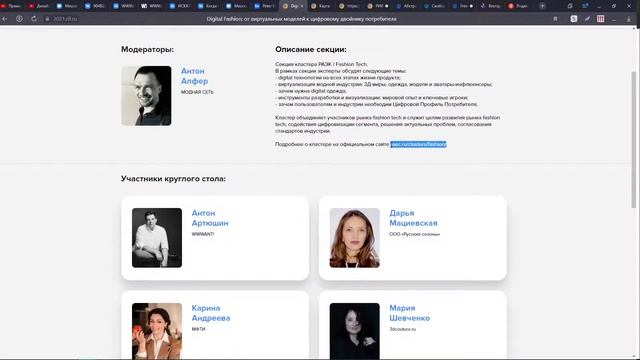Click the page vertical scrollbar thumb

[634, 140]
